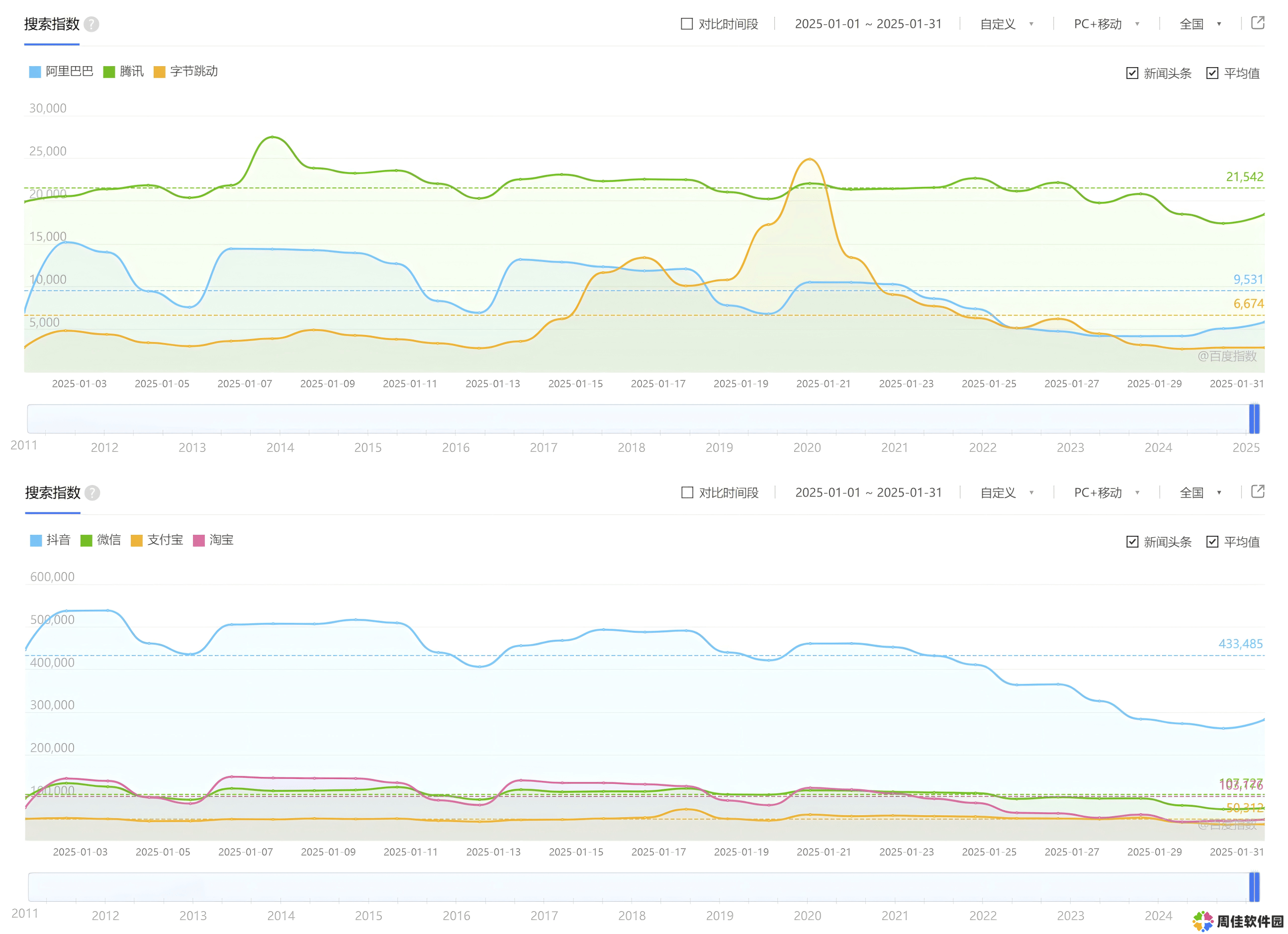
Task: Toggle 字节跳动 legend color square
Action: click(160, 72)
